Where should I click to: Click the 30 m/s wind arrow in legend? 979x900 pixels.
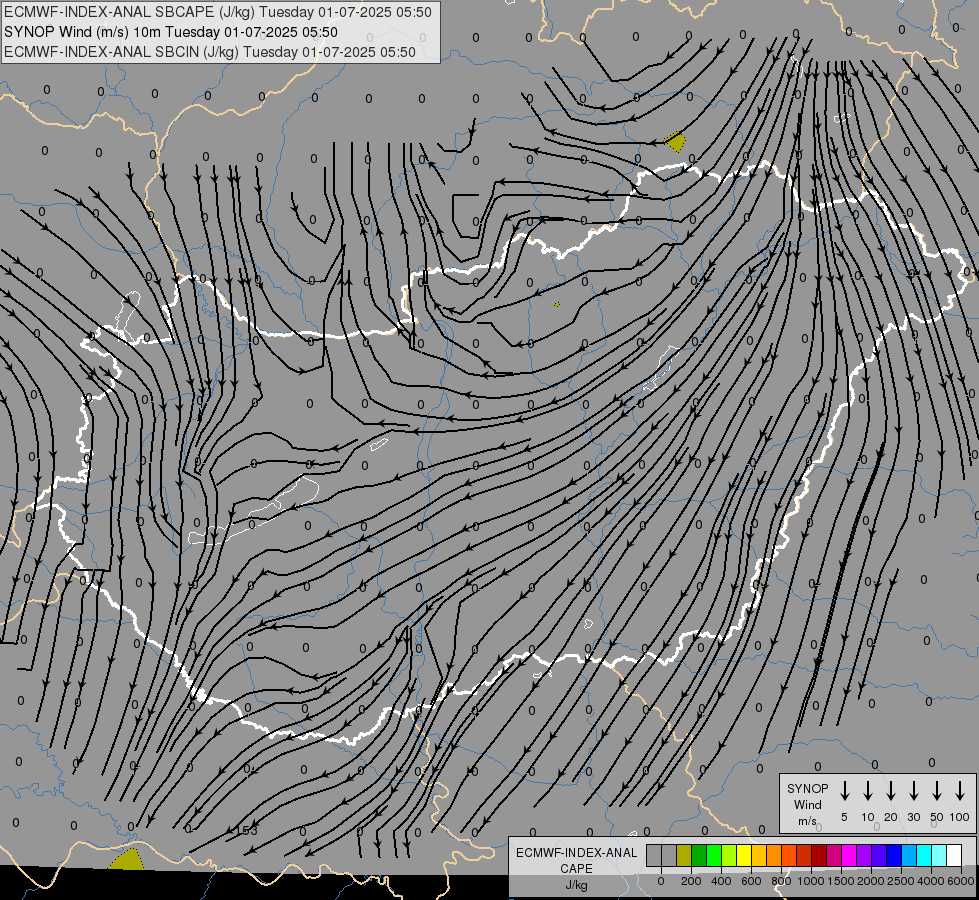pos(914,791)
